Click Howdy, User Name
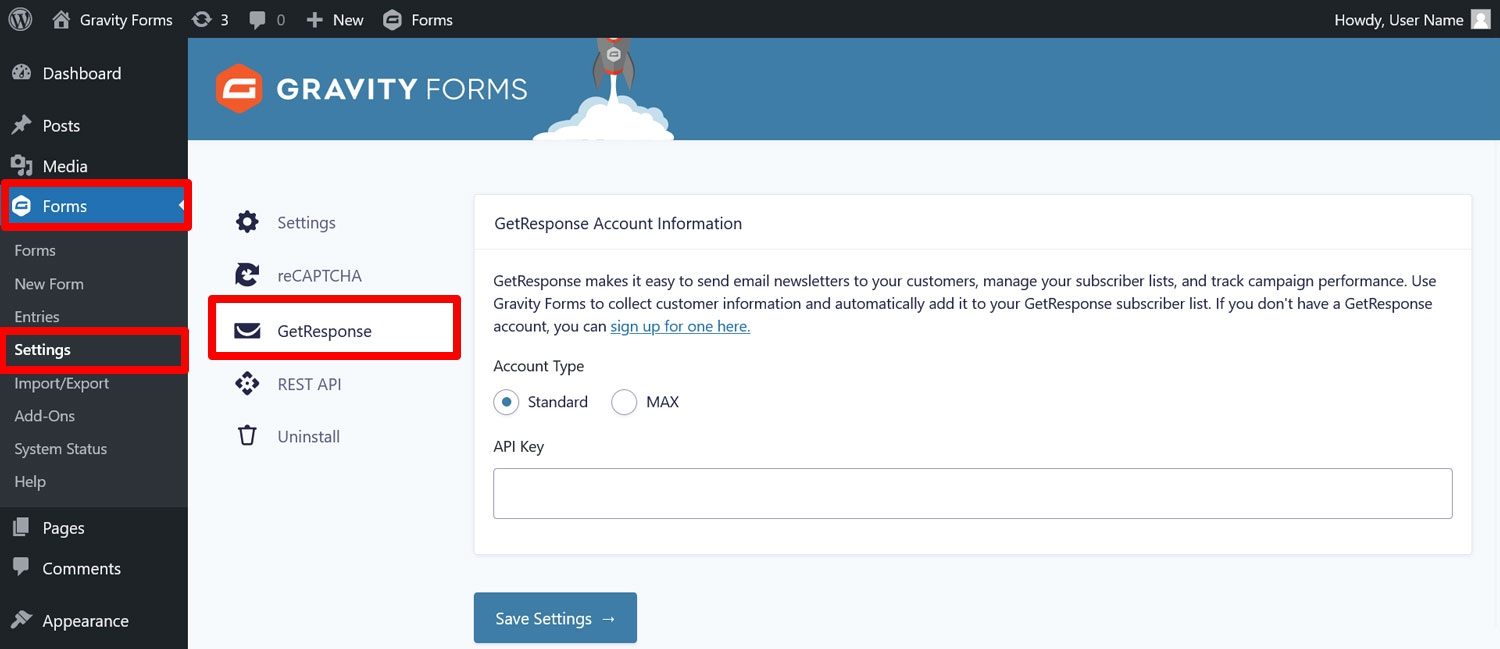This screenshot has width=1500, height=649. (1399, 20)
